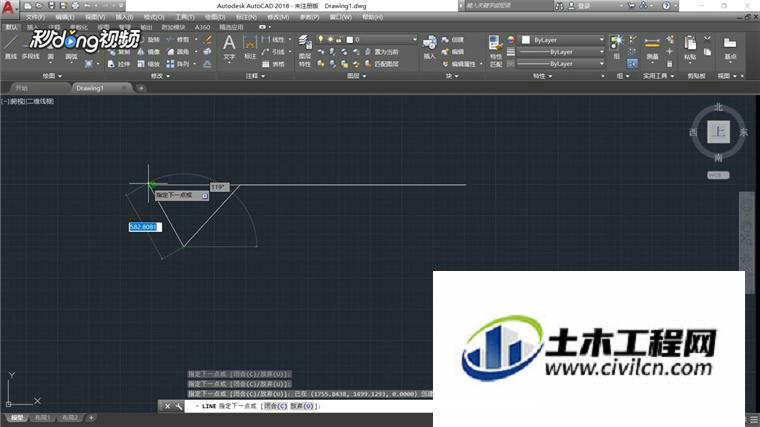Expand the Utilities (实用工具) panel
The image size is (760, 427).
658,76
